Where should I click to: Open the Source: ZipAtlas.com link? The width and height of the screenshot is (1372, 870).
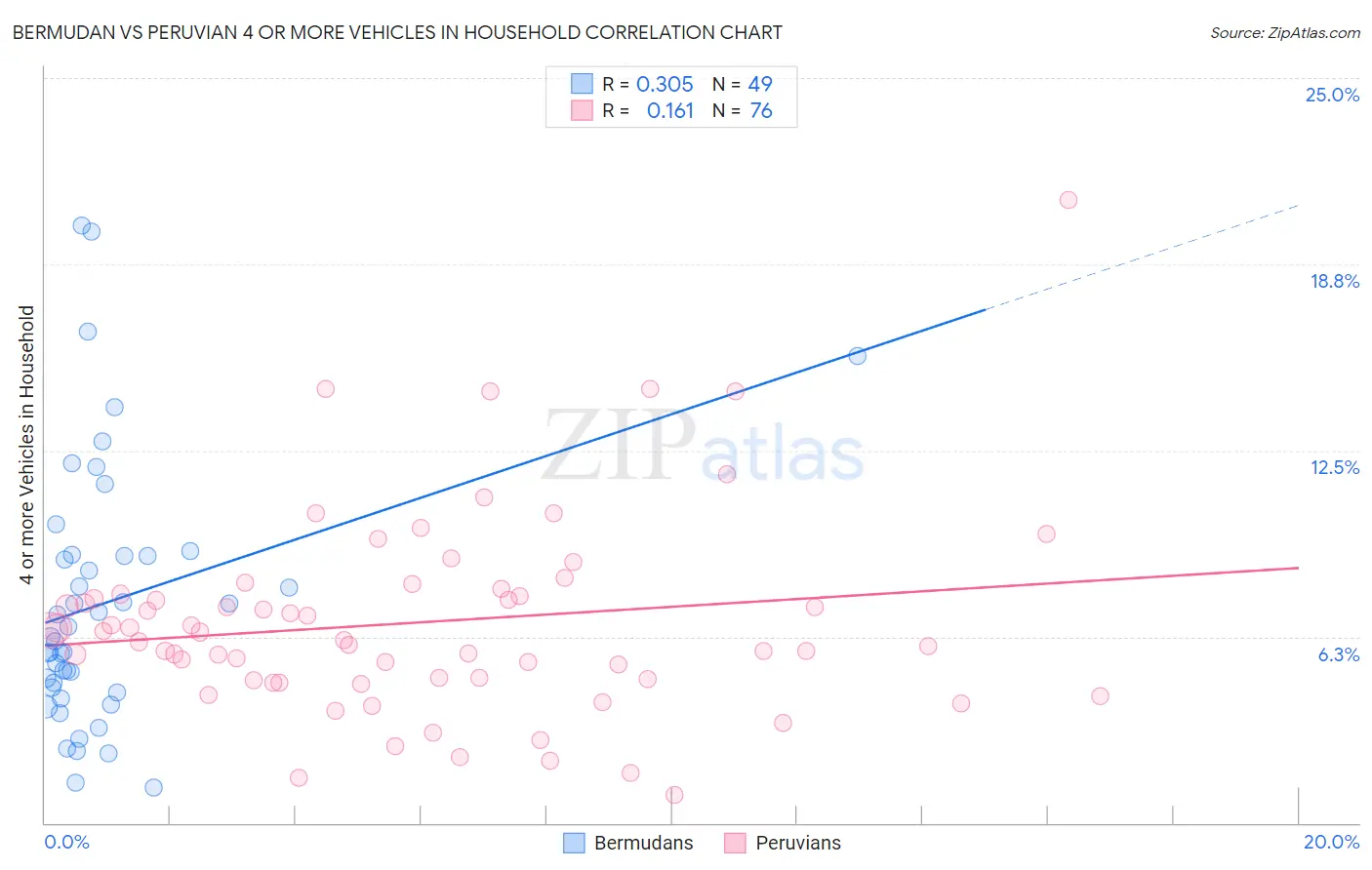1285,32
